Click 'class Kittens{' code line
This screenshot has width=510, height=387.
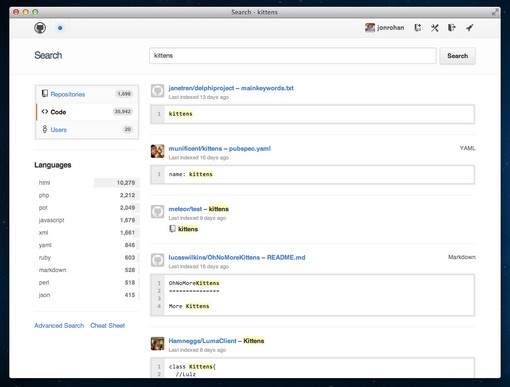click(192, 367)
